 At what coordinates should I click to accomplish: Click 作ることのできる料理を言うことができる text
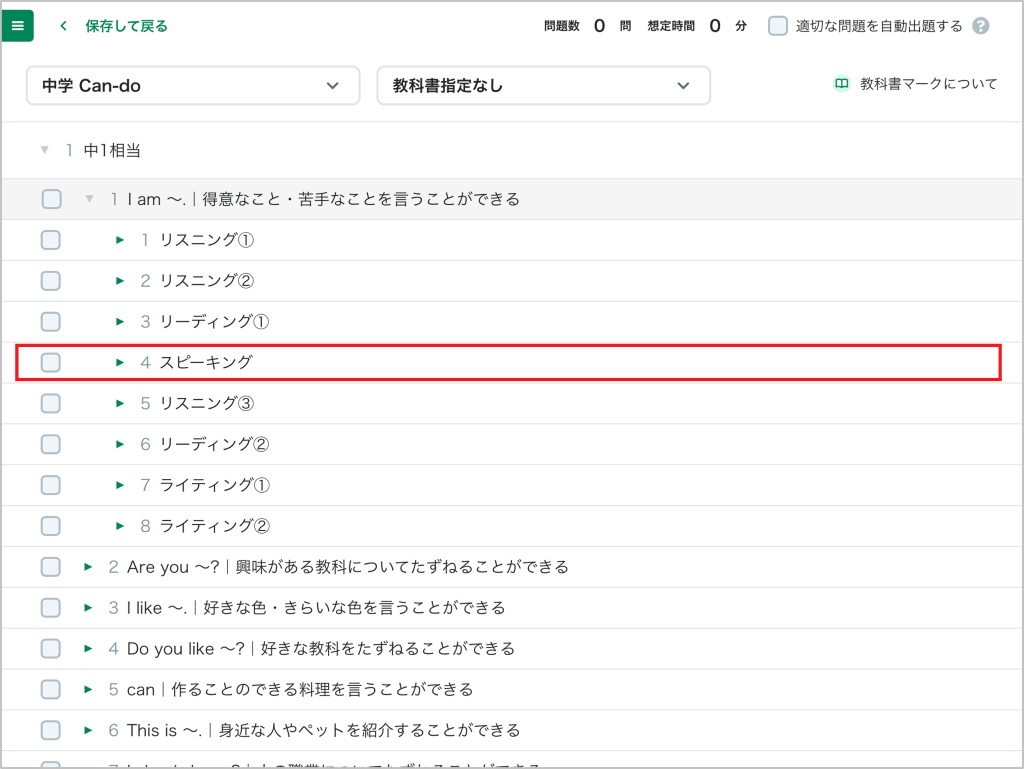tap(322, 689)
